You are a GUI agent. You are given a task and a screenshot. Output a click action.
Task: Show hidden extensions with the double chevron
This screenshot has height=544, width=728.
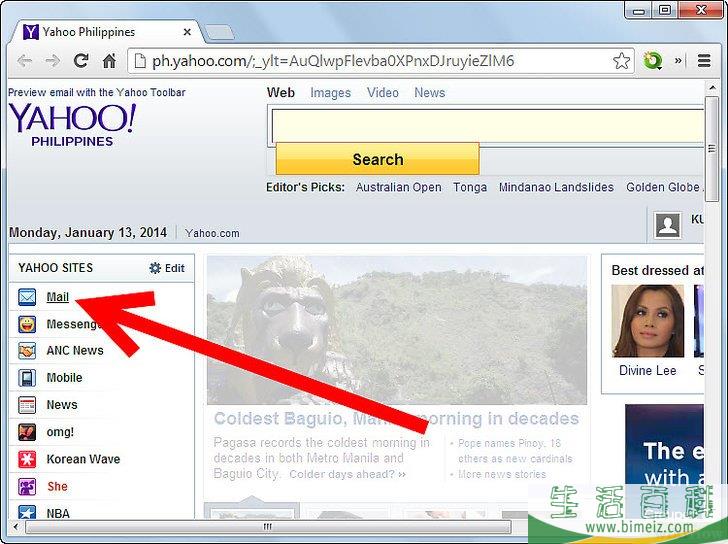tap(678, 61)
